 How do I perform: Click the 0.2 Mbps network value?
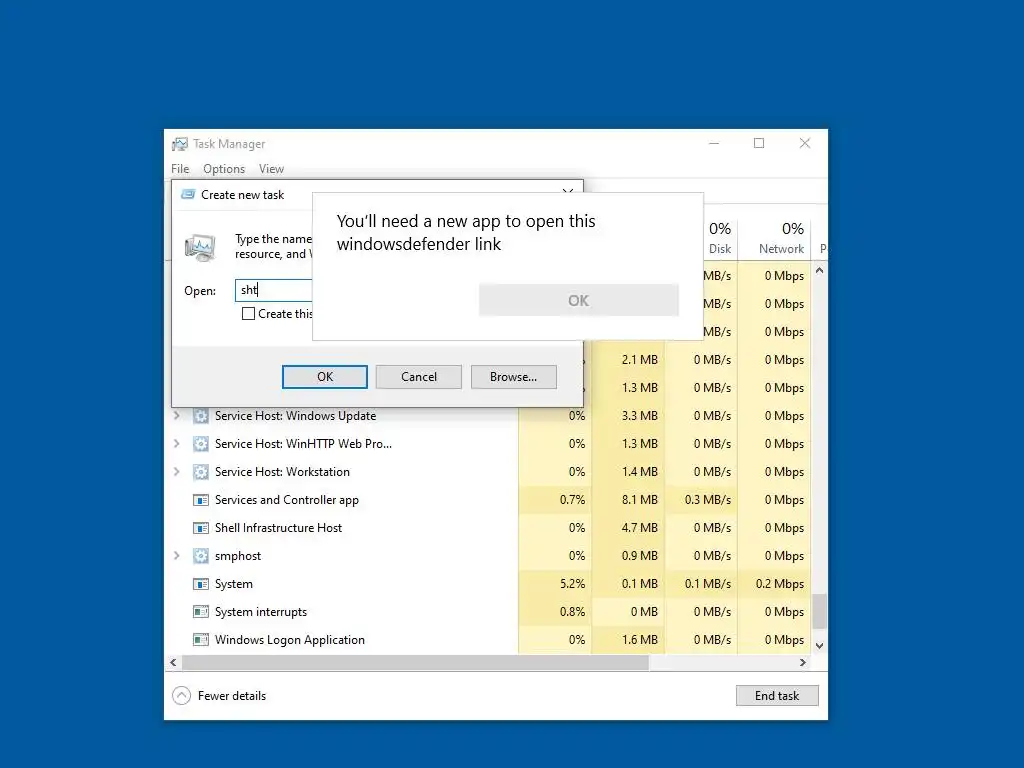(x=780, y=584)
